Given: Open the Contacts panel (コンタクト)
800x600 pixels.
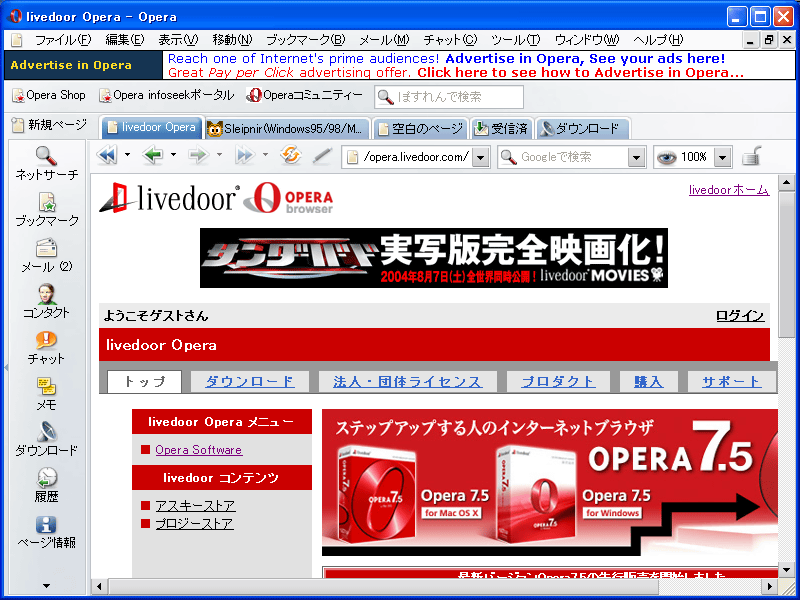Looking at the screenshot, I should point(46,301).
